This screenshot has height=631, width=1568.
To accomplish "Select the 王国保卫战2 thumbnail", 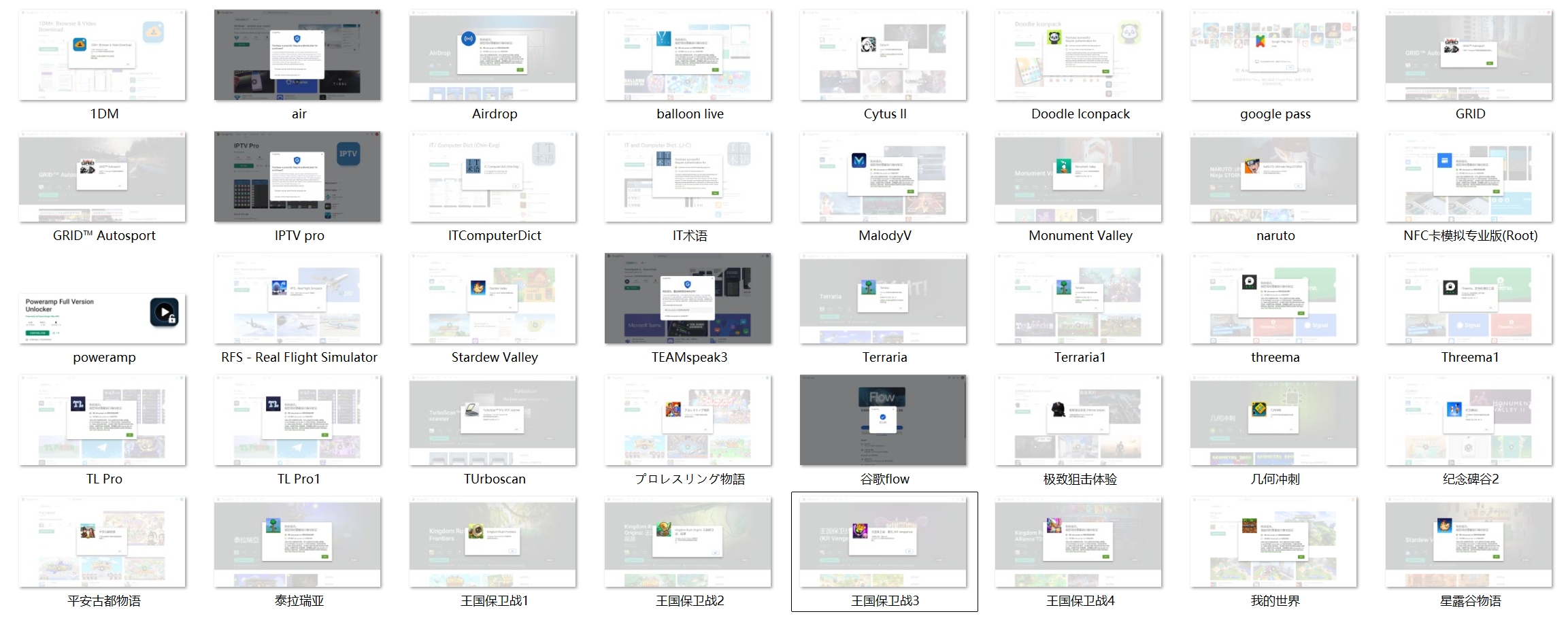I will (688, 542).
